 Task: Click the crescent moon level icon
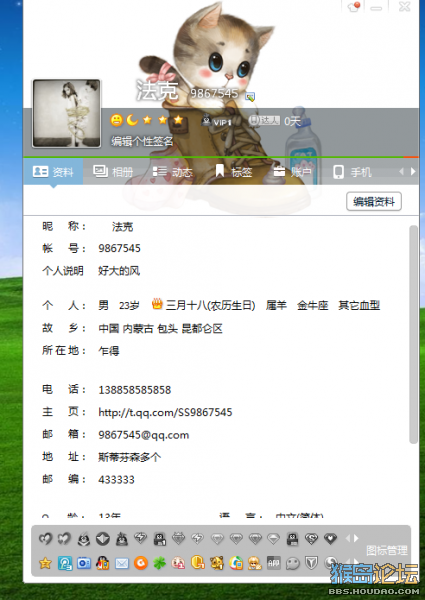pyautogui.click(x=132, y=120)
